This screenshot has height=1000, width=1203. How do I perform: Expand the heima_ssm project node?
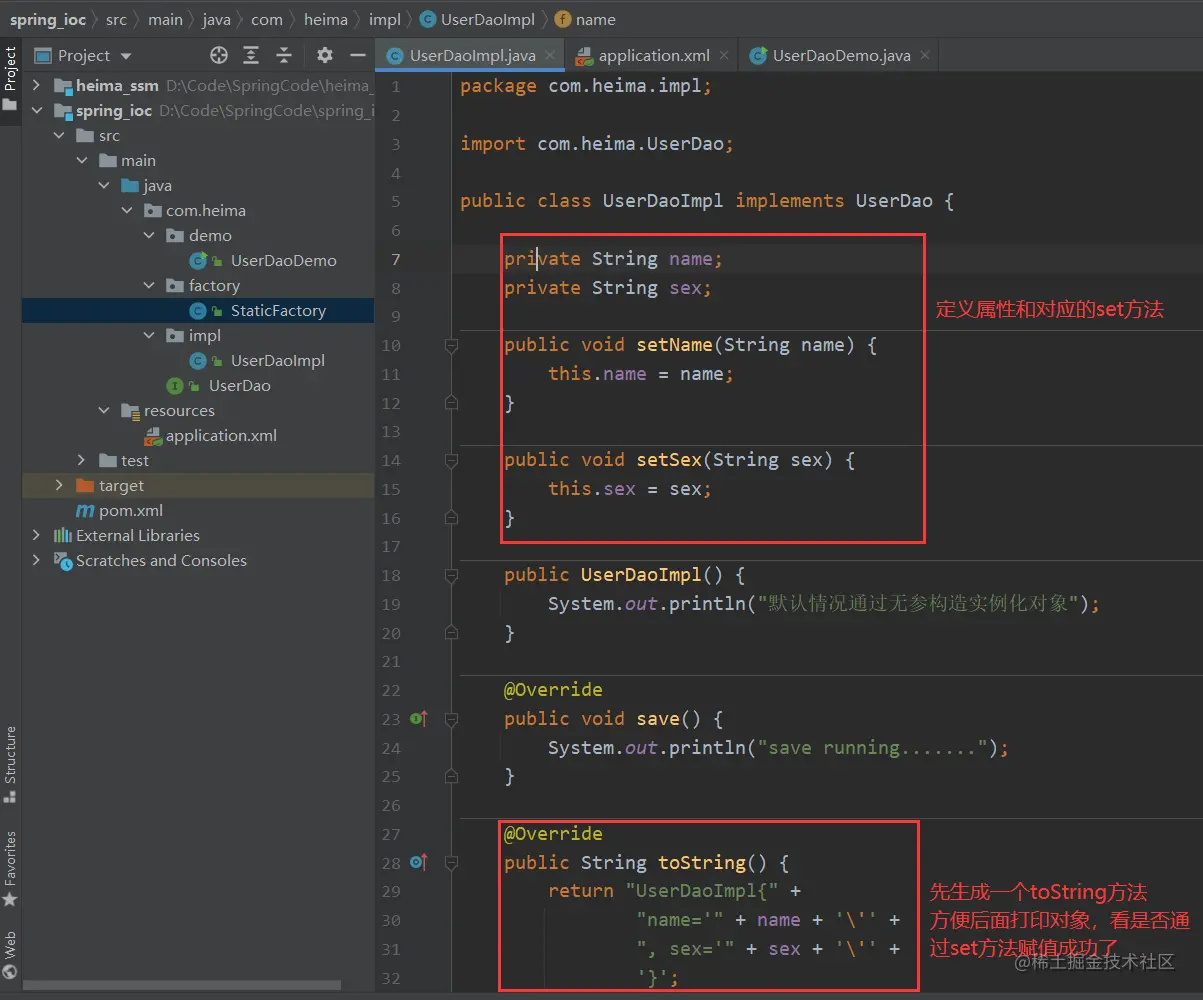pyautogui.click(x=37, y=86)
